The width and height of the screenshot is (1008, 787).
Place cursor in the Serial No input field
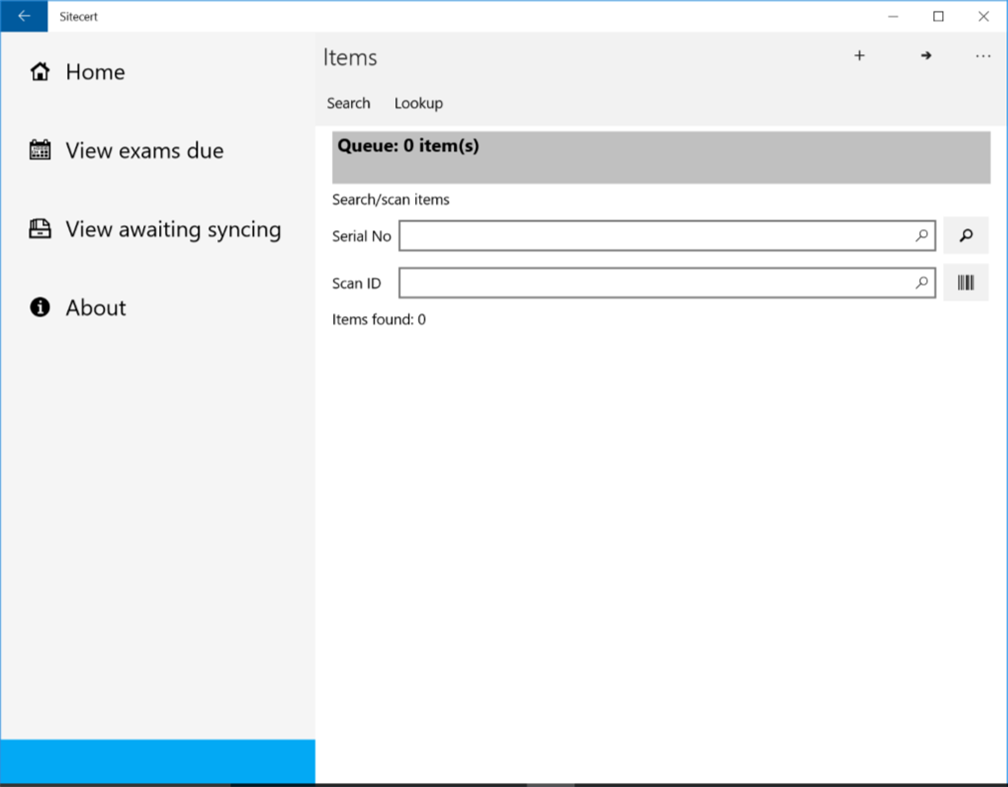pos(660,235)
